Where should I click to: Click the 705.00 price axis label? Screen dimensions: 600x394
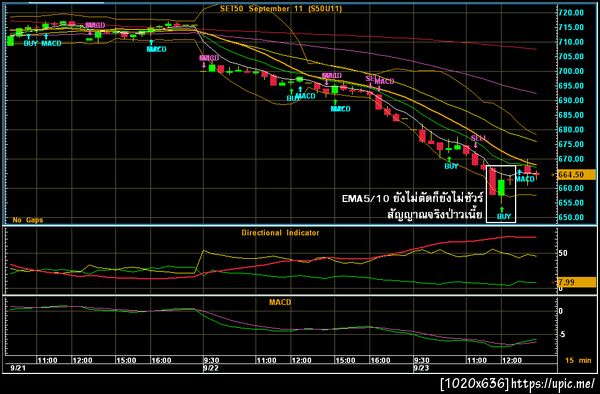(x=571, y=56)
